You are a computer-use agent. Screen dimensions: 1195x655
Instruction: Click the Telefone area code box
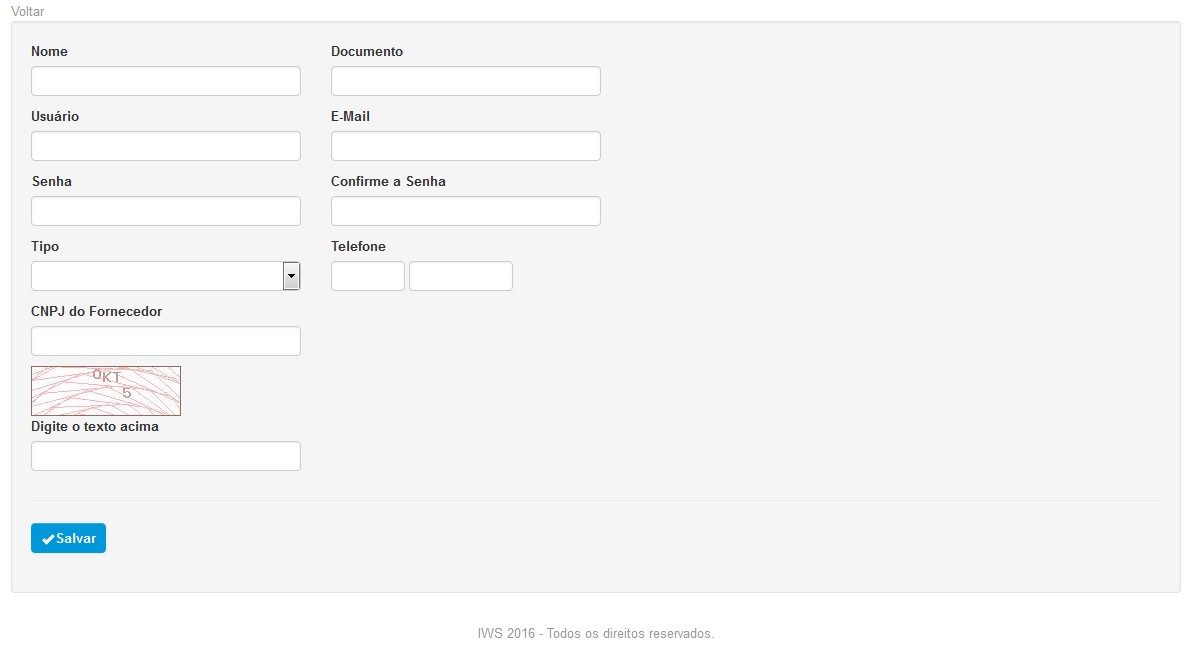pos(367,276)
